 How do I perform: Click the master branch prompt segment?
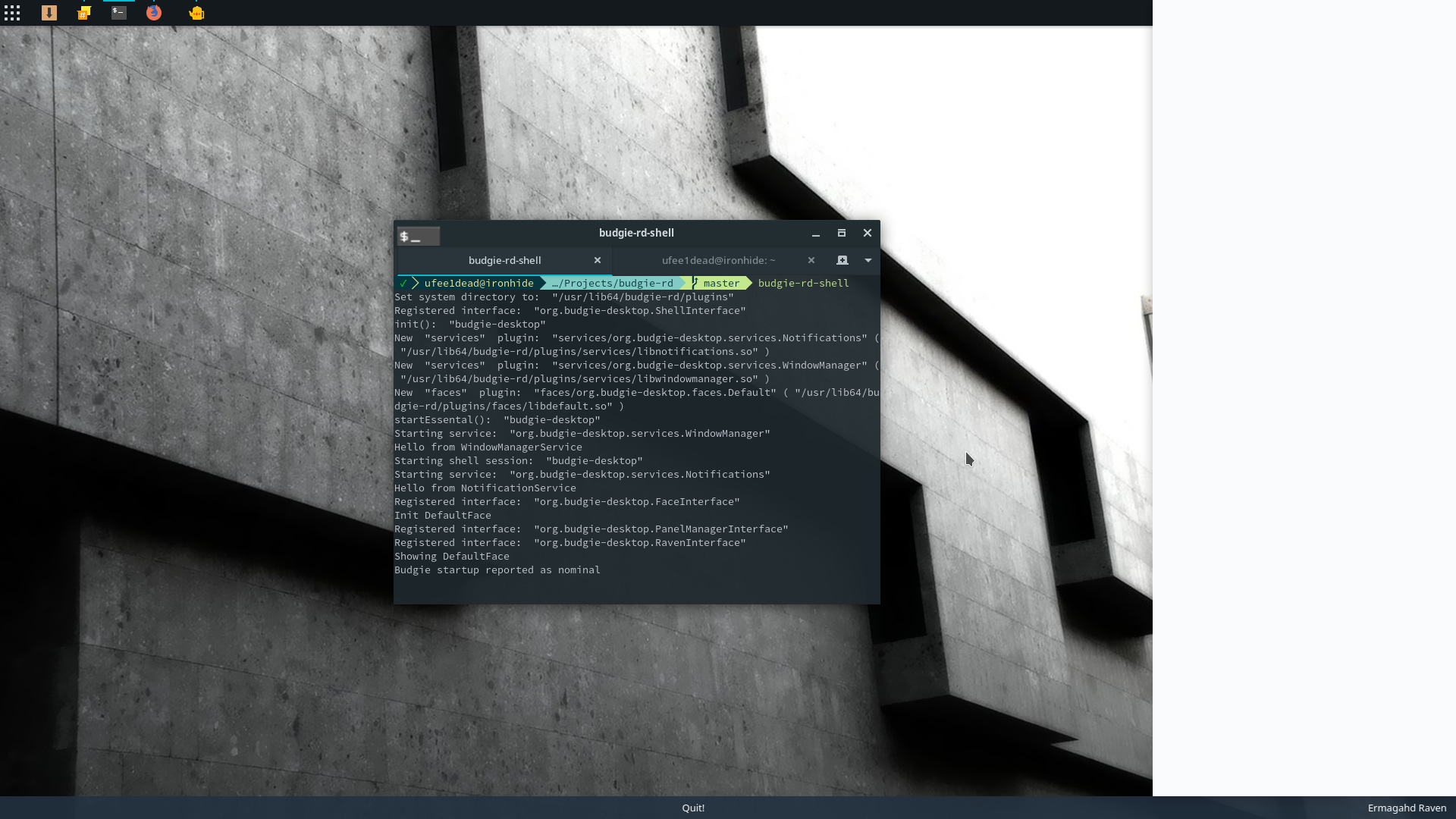[720, 284]
